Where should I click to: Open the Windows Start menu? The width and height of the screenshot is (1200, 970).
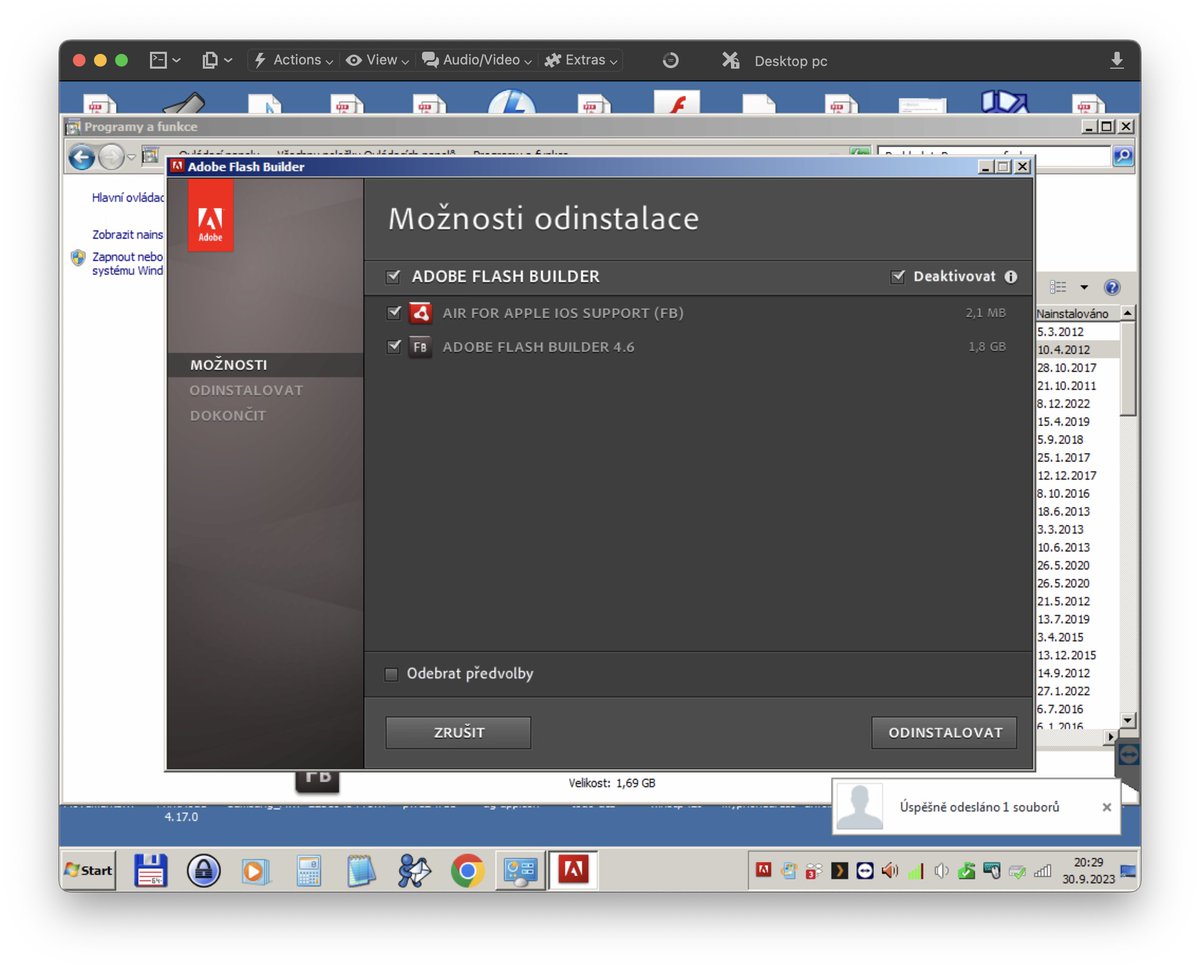[89, 870]
